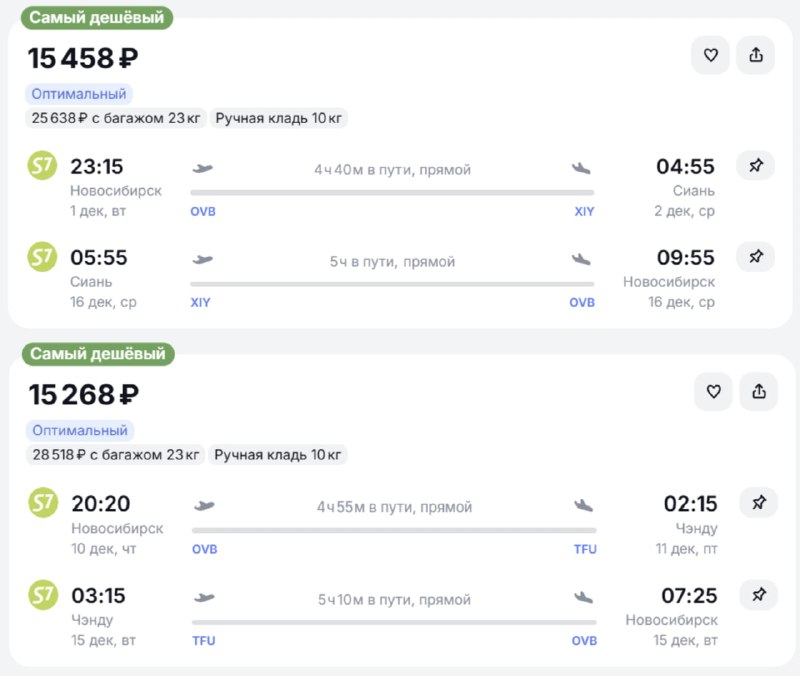Pin the 05:55 Xi'an–Novosibirsk flight

(756, 257)
